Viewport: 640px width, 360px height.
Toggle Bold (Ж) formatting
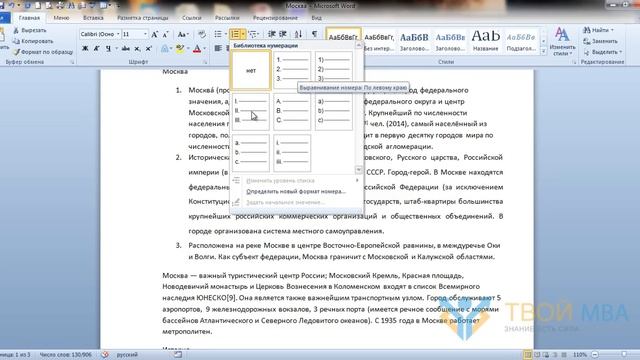[85, 49]
